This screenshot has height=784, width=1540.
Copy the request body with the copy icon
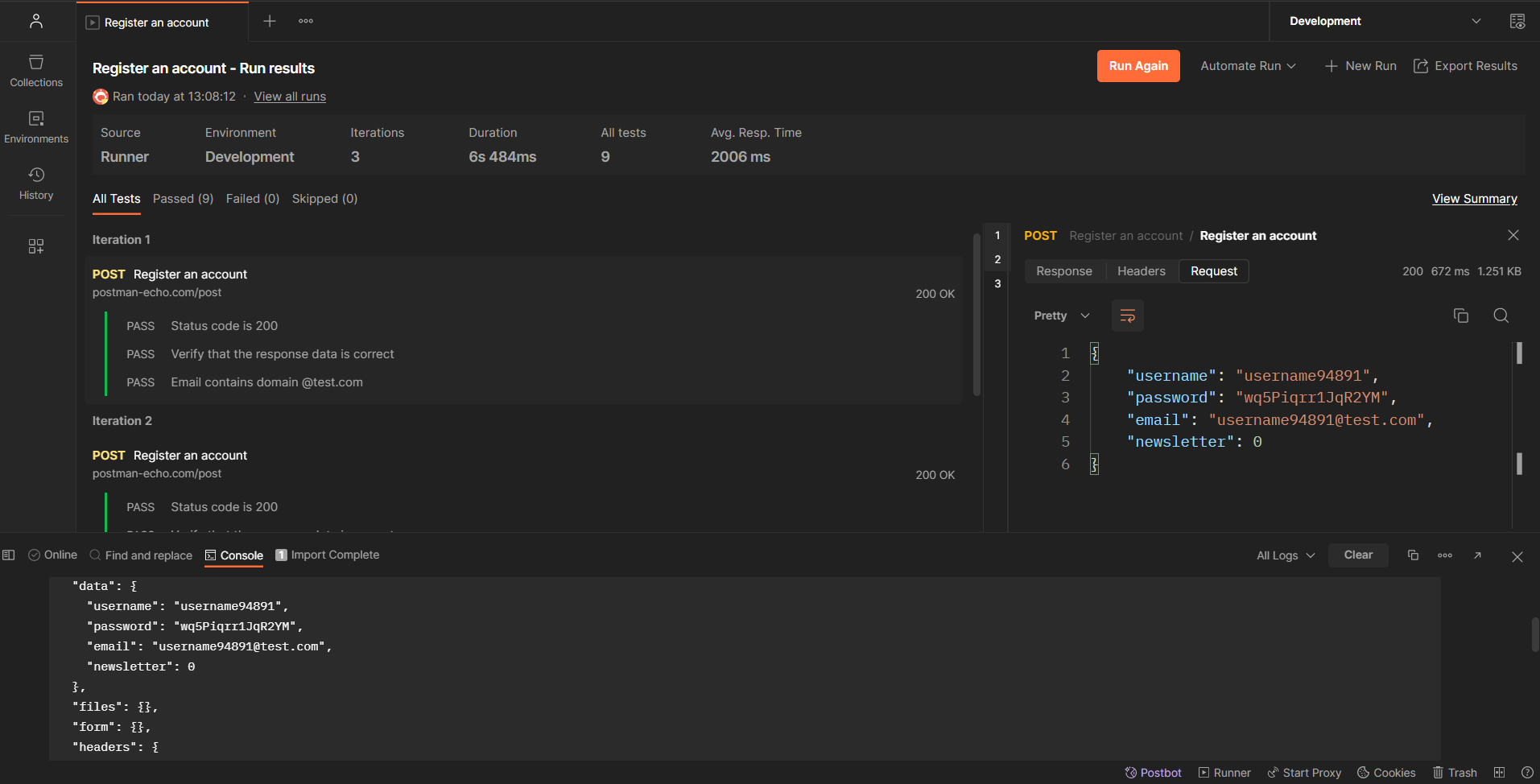coord(1460,316)
